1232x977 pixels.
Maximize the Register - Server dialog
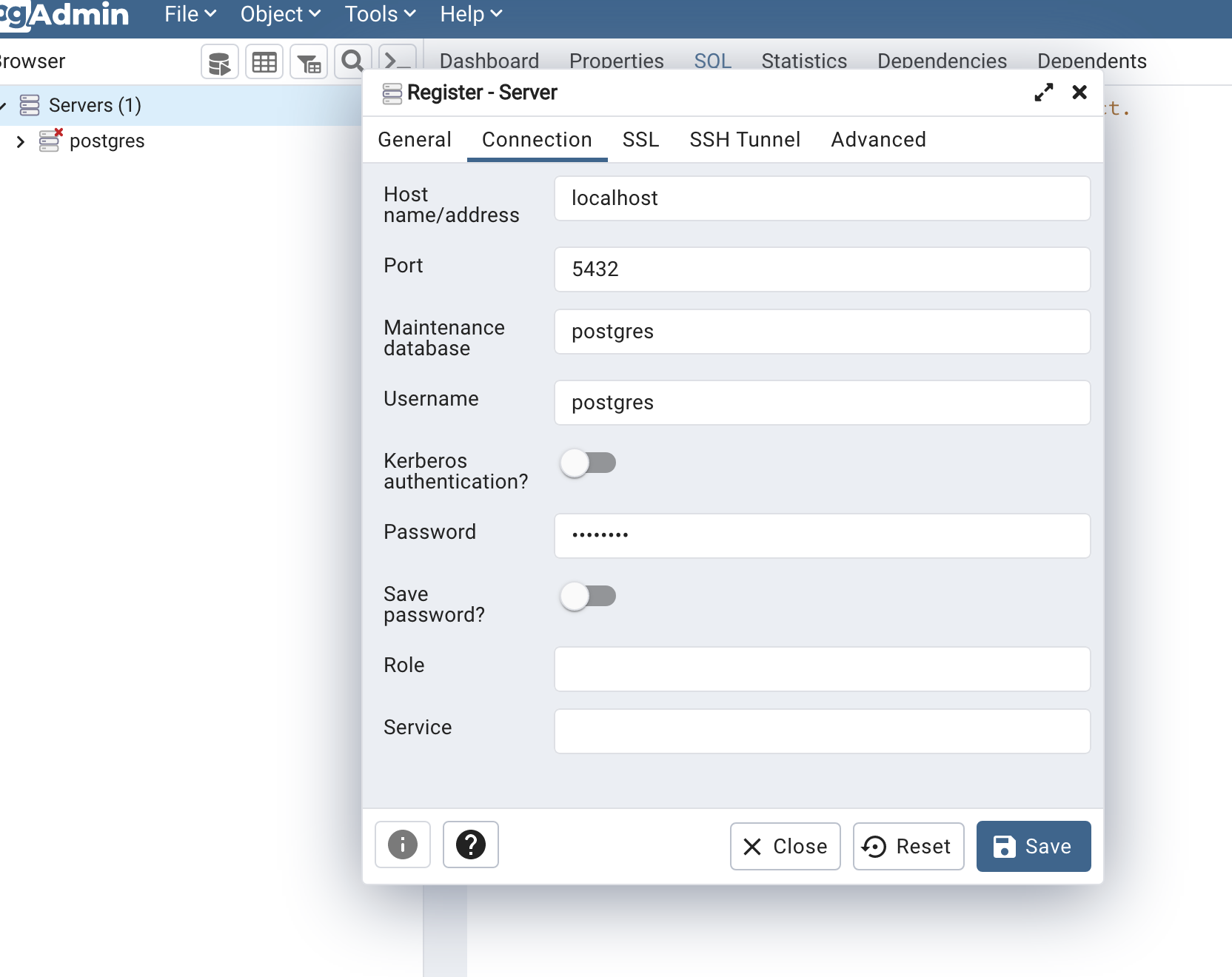click(x=1043, y=93)
